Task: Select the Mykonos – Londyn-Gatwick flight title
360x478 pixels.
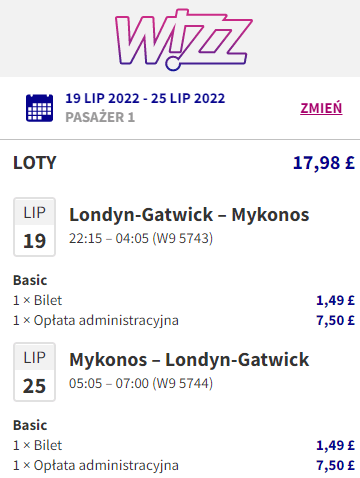Action: [189, 360]
